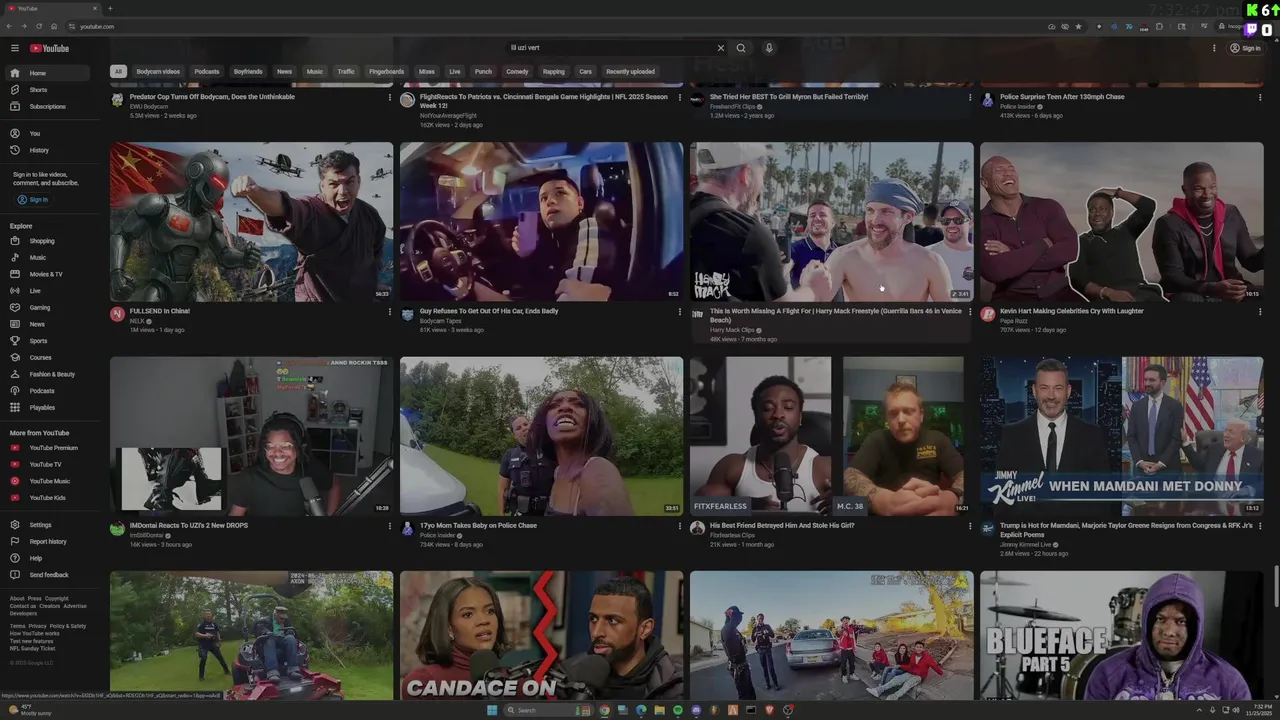The width and height of the screenshot is (1280, 720).
Task: Select the Comedy filter chip
Action: (x=517, y=72)
